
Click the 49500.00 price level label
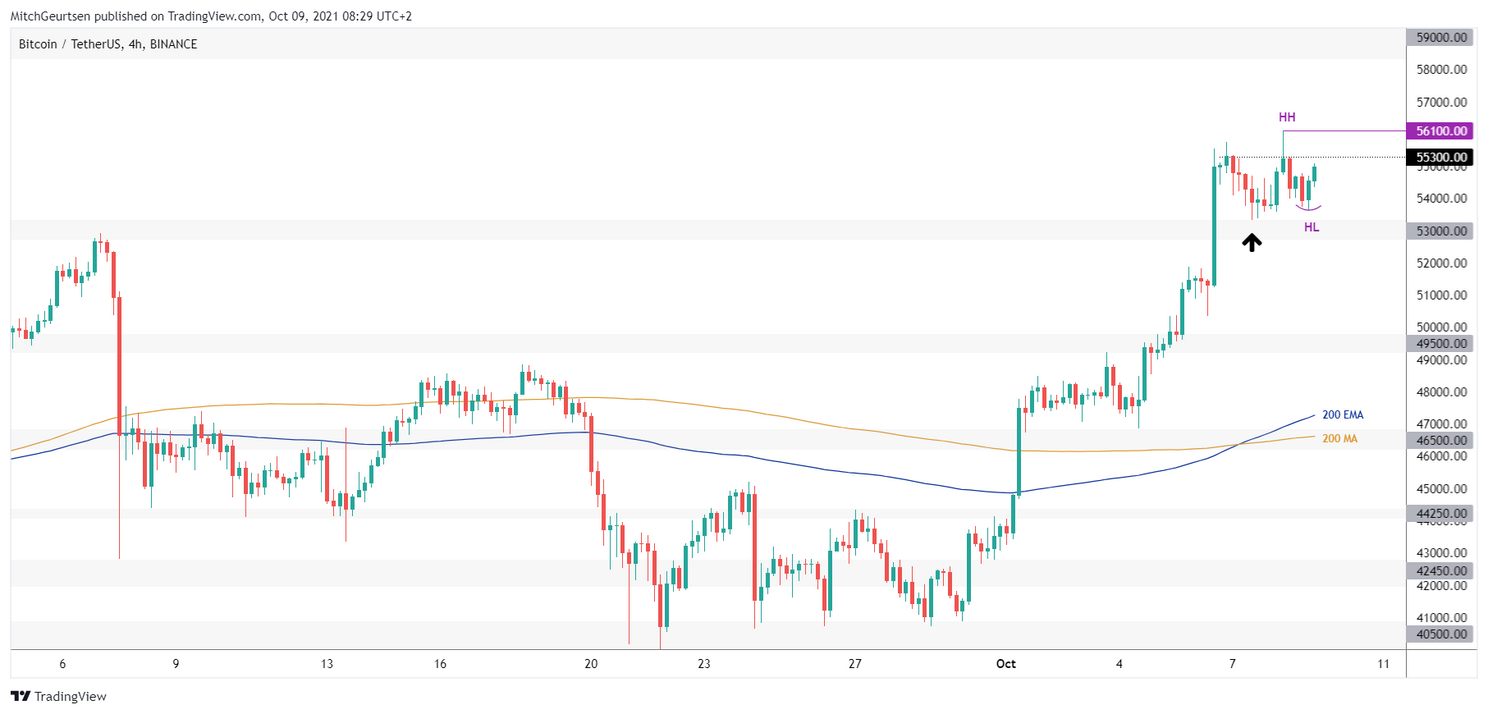pyautogui.click(x=1439, y=343)
